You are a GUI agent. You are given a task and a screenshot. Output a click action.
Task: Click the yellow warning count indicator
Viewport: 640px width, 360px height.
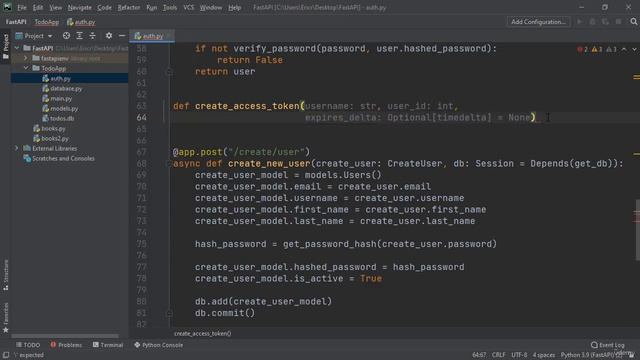597,49
